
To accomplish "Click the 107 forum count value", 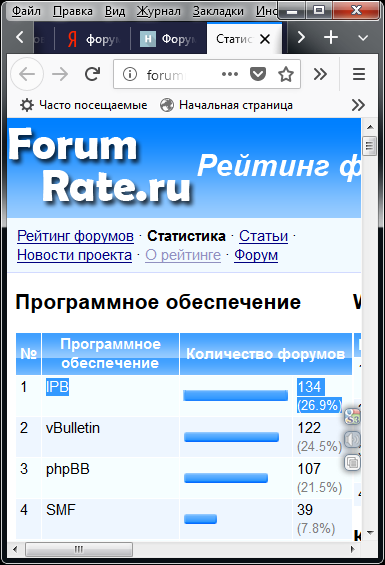I will (309, 469).
